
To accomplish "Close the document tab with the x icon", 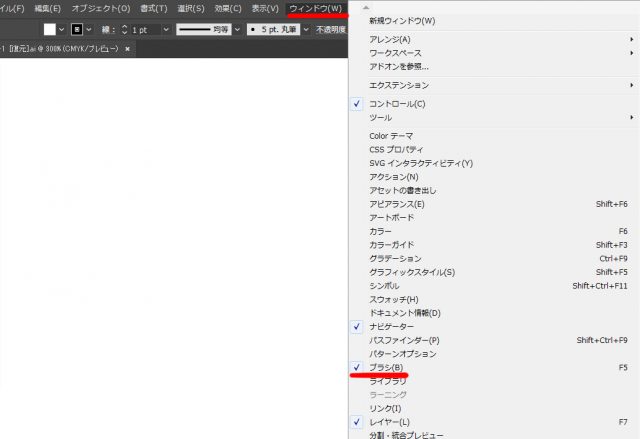I will 128,48.
